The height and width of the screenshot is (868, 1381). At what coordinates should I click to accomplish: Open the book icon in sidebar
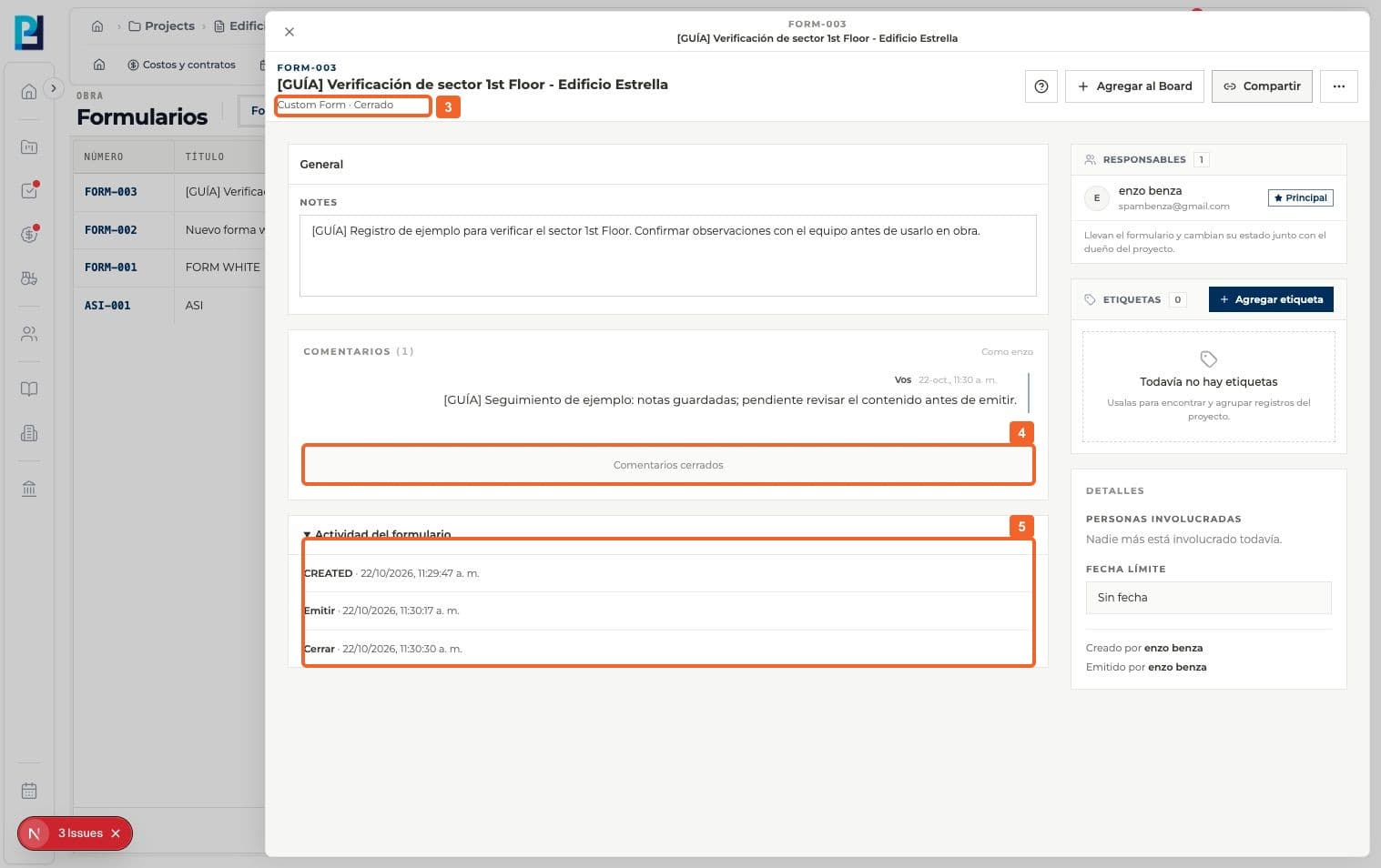coord(29,389)
